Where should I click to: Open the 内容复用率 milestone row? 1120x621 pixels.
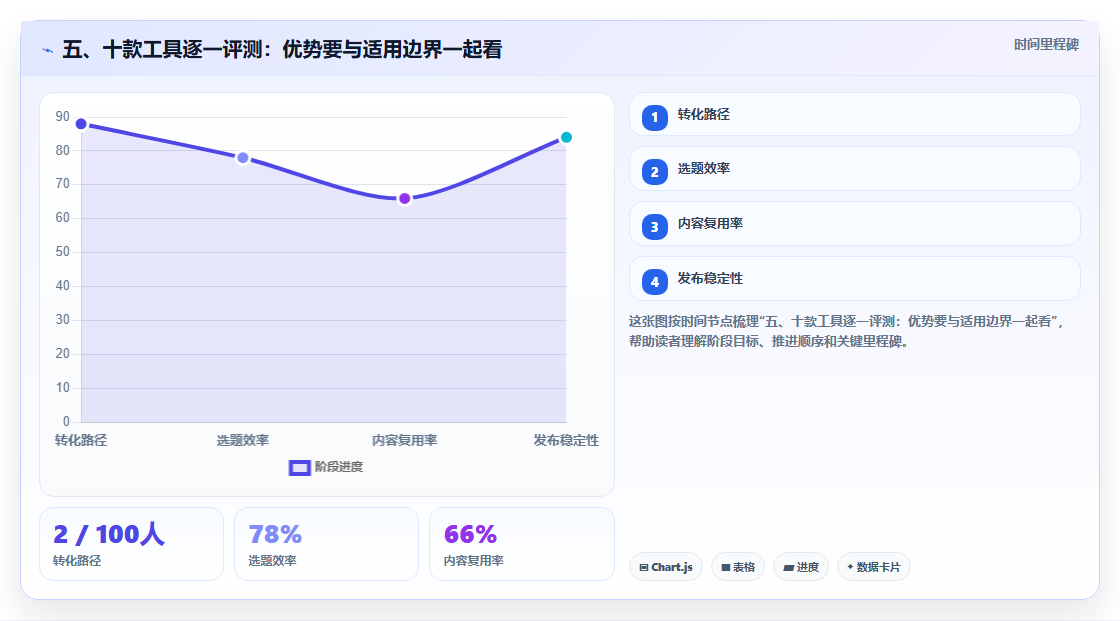[x=854, y=224]
